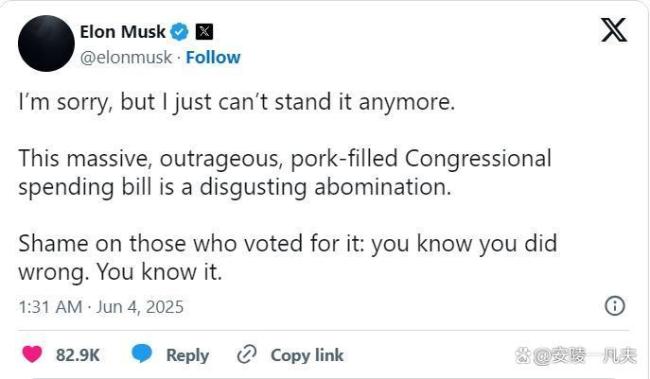The height and width of the screenshot is (379, 650).
Task: Click the blue reply speech bubble icon
Action: click(x=141, y=354)
